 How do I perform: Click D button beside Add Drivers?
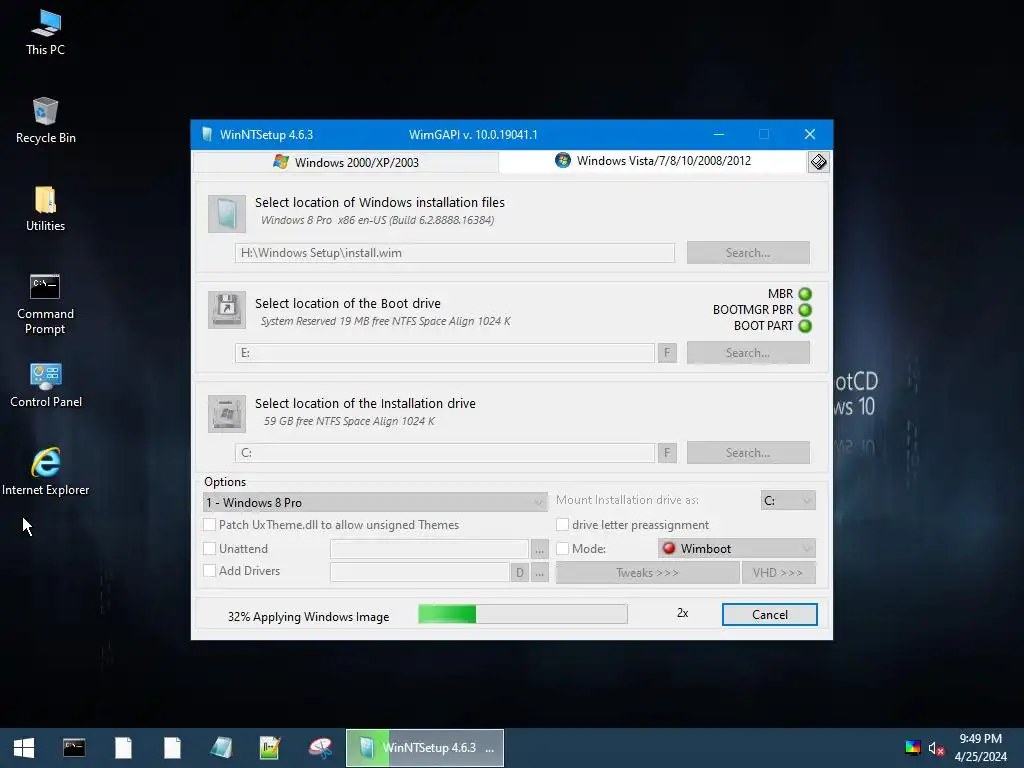click(520, 572)
